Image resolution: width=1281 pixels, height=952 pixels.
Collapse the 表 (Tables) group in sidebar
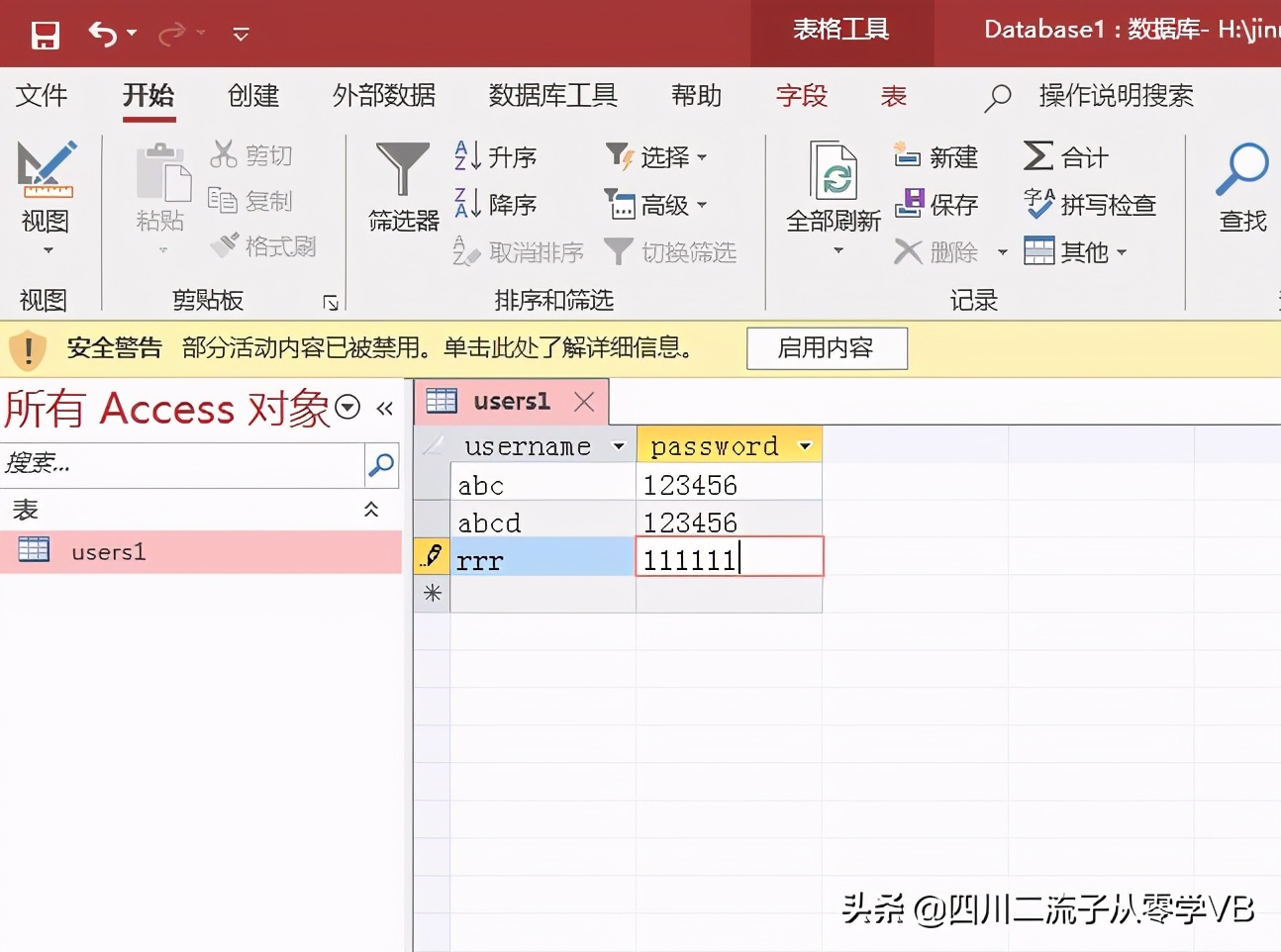(372, 509)
